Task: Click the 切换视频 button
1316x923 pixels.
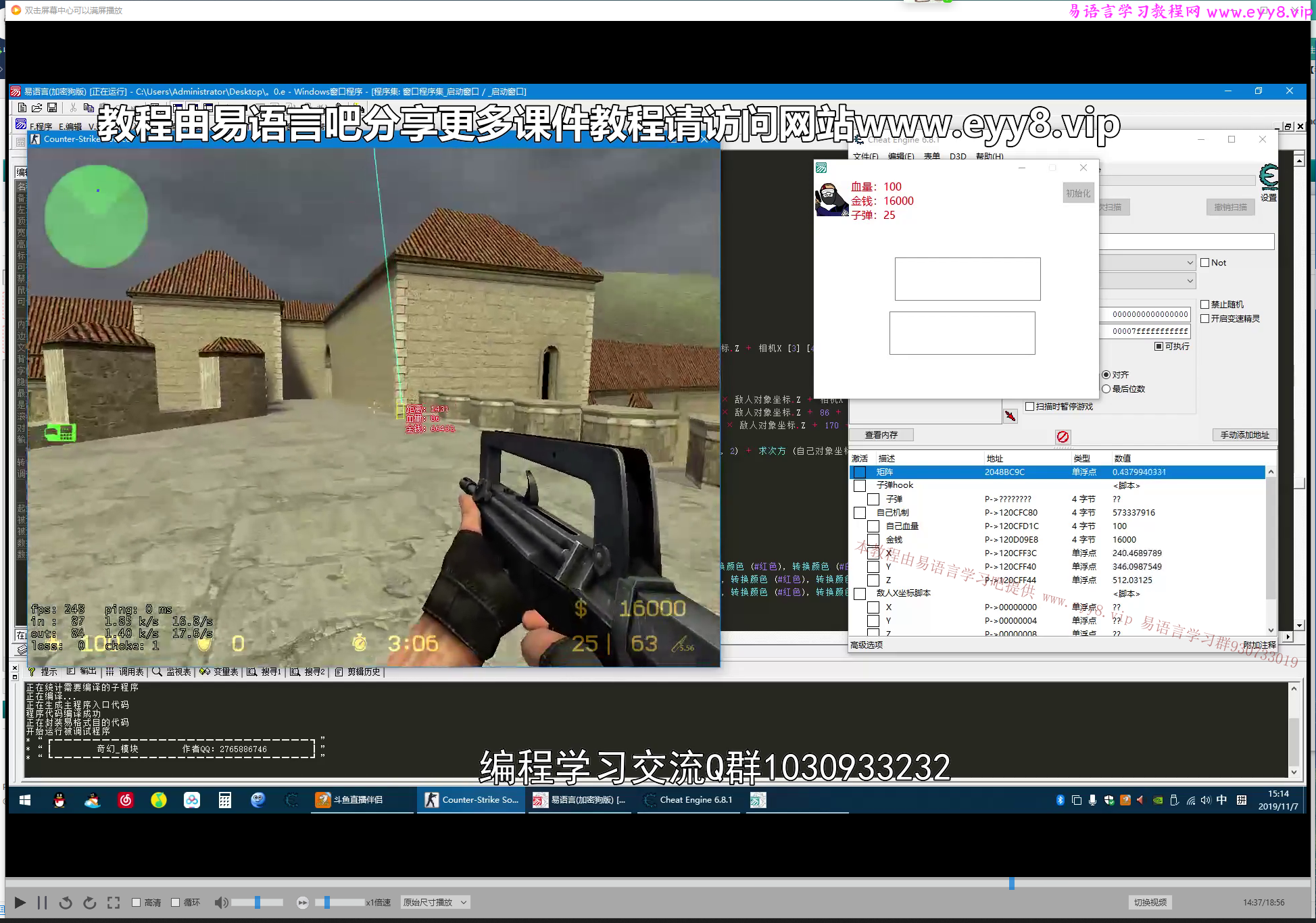Action: [1150, 903]
